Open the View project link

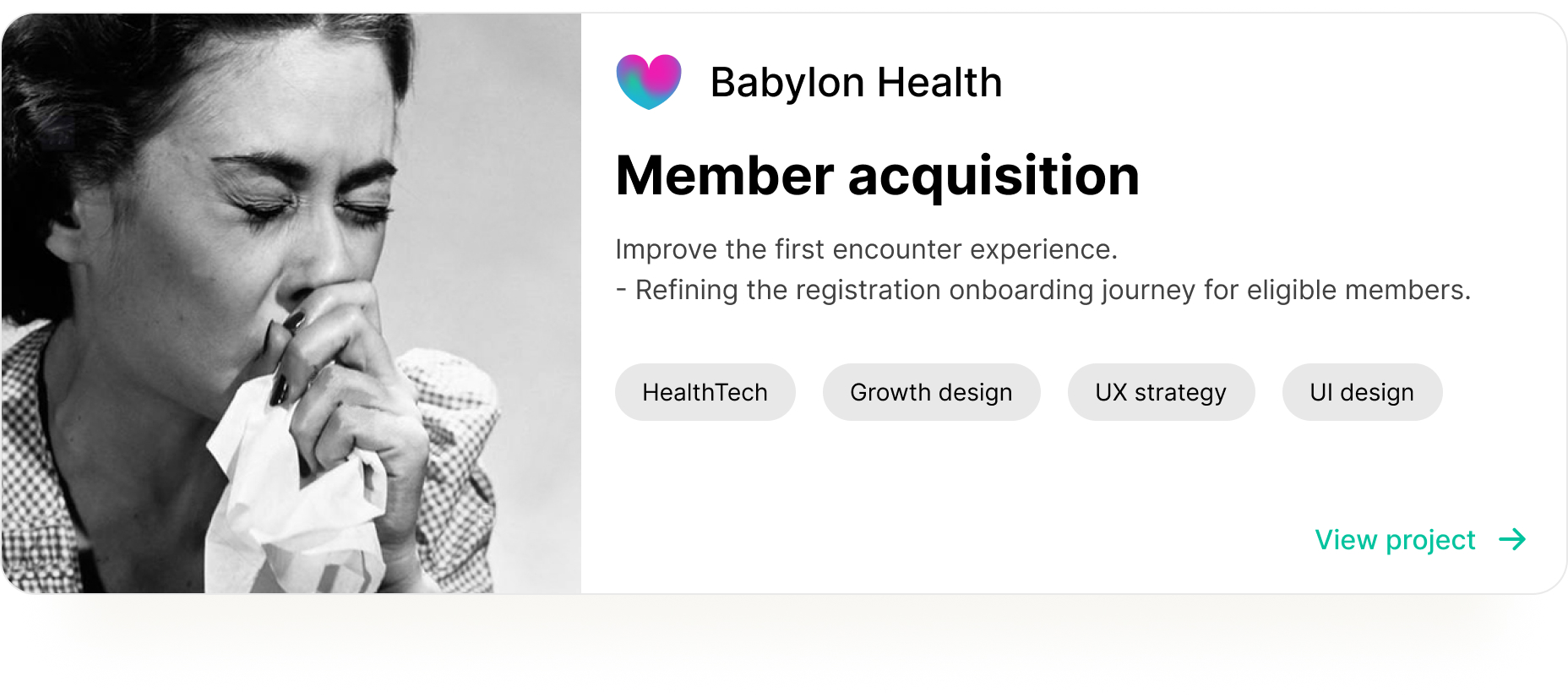coord(1395,539)
